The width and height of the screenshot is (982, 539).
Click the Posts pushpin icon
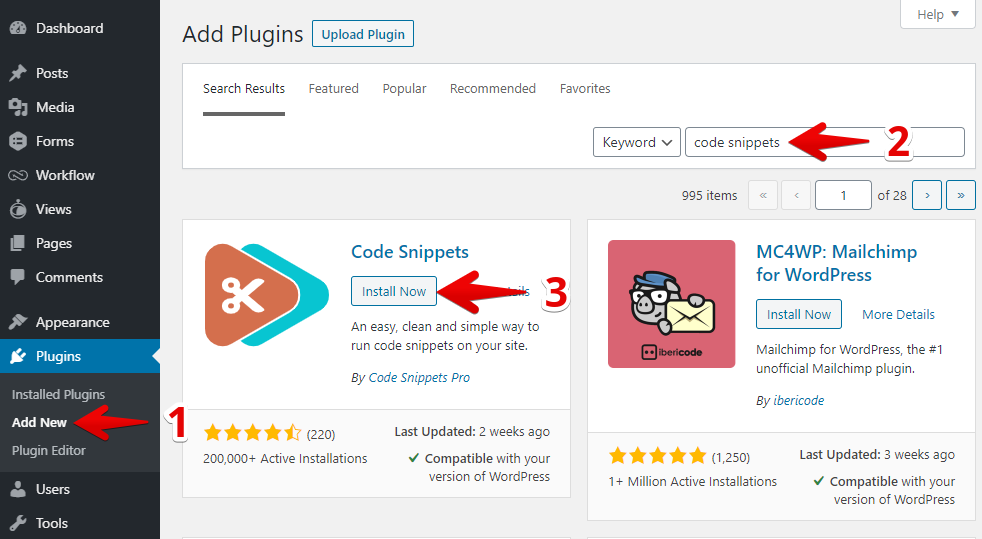coord(18,73)
